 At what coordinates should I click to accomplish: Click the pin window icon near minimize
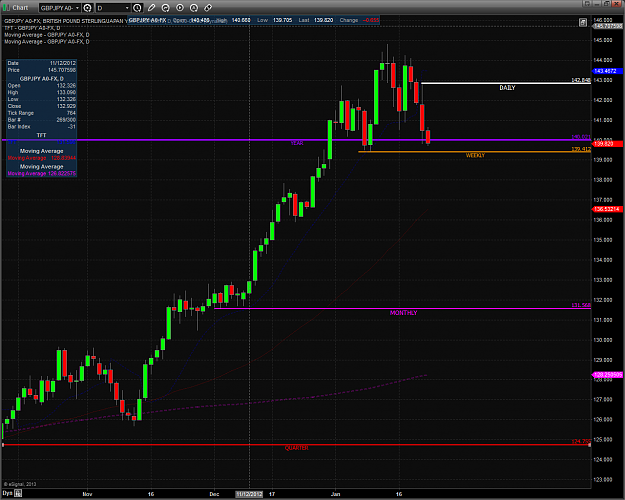pyautogui.click(x=587, y=4)
